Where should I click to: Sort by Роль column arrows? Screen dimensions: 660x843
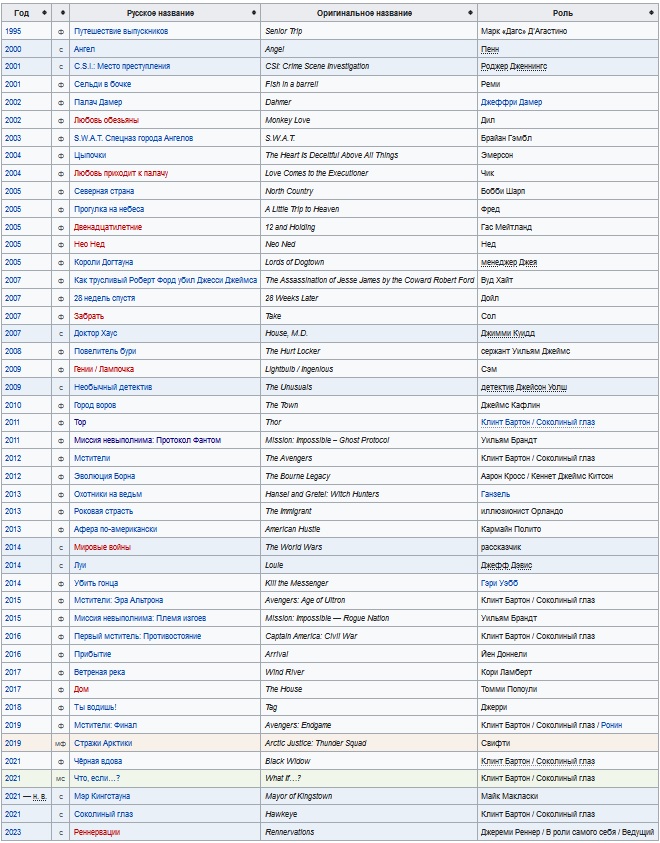pos(651,13)
